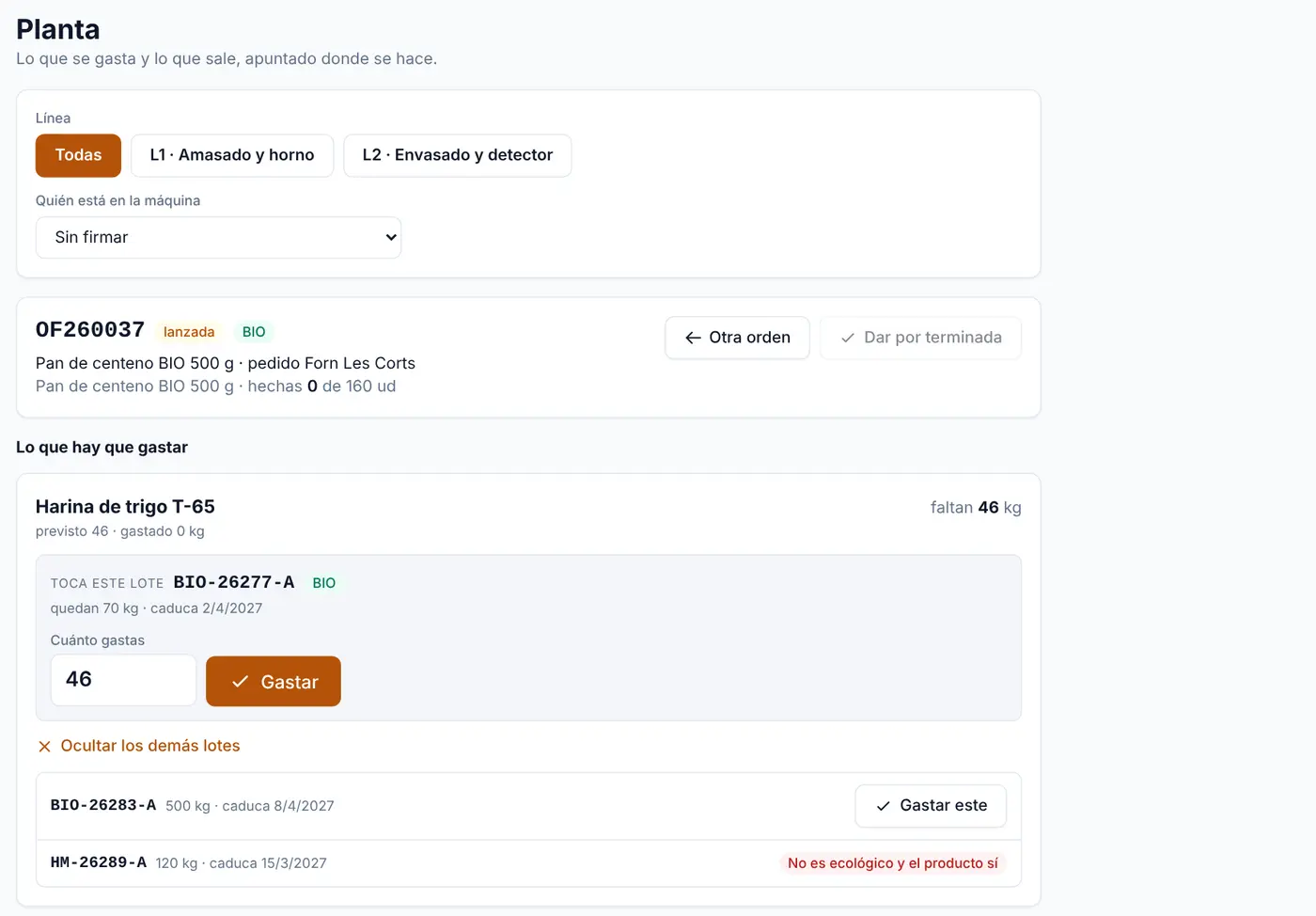Click the 'Lo que hay que gastar' heading
Image resolution: width=1316 pixels, height=916 pixels.
(102, 448)
